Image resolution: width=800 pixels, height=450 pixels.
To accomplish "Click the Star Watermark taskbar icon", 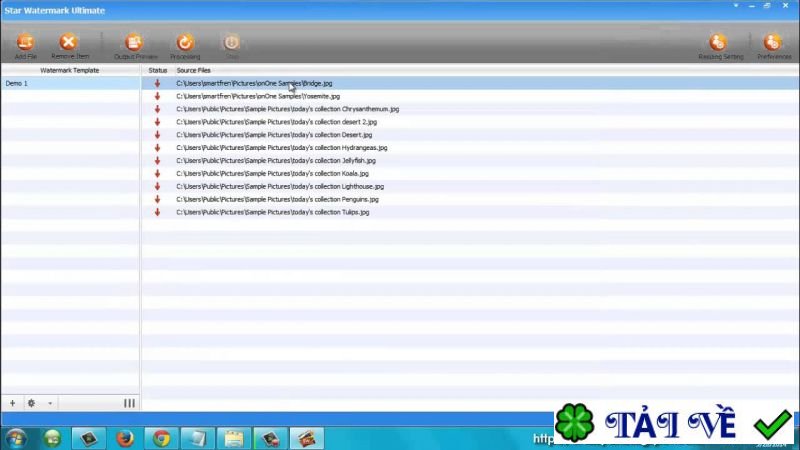I will pos(307,438).
